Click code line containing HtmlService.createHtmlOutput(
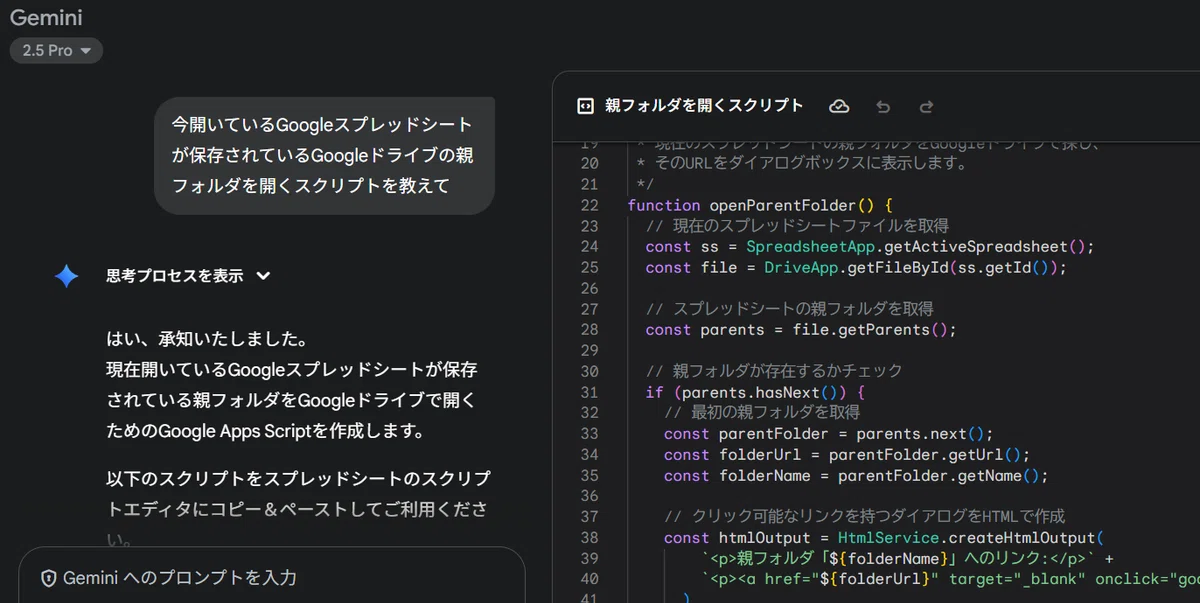 [x=883, y=539]
